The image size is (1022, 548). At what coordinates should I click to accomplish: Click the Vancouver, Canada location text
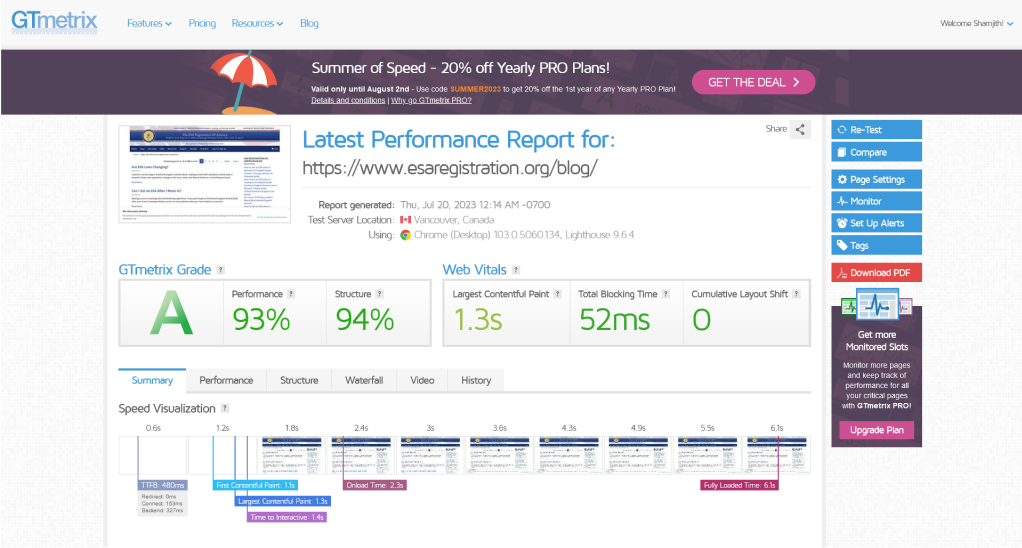[x=454, y=220]
